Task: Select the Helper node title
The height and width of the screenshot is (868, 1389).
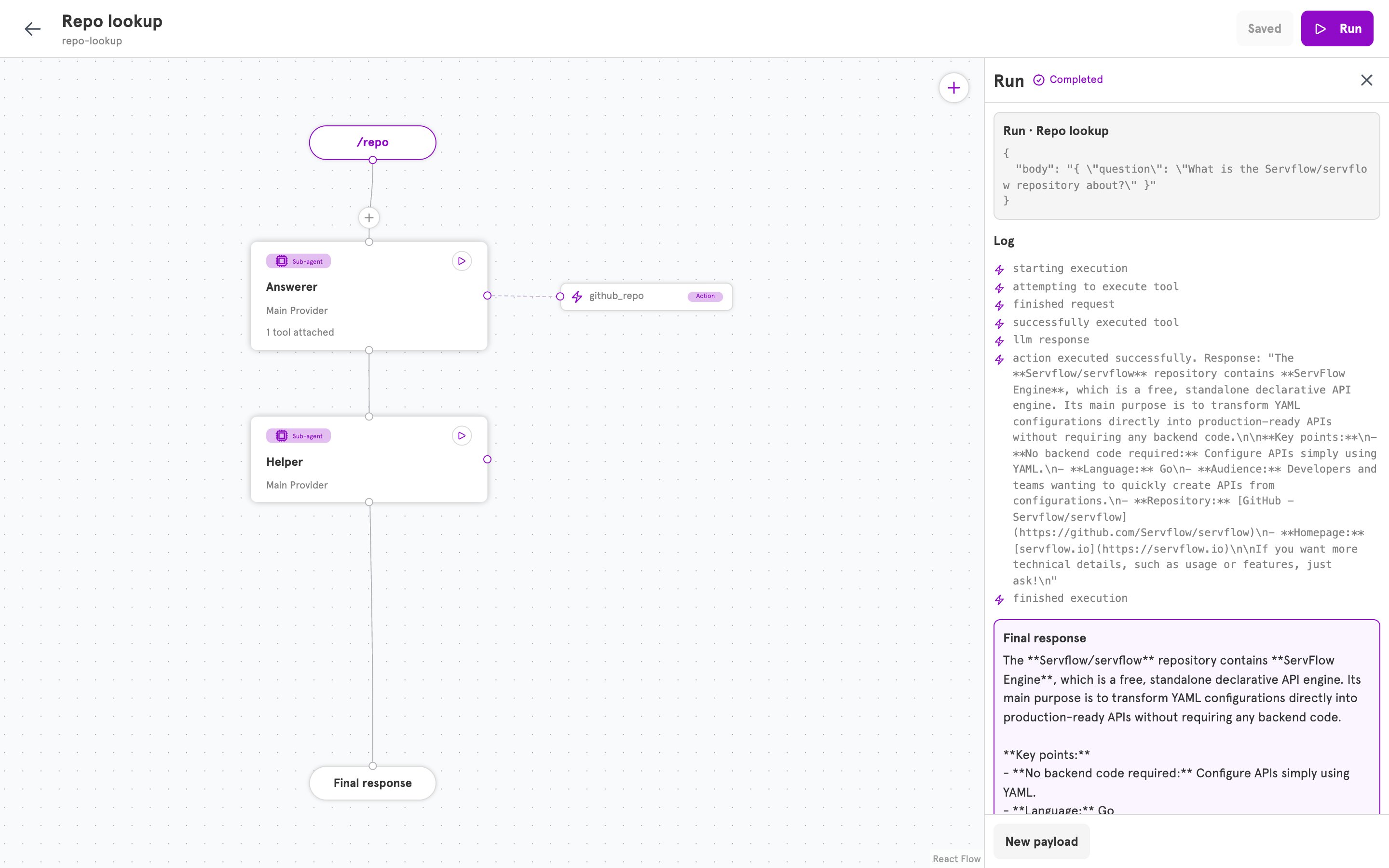Action: click(x=285, y=461)
